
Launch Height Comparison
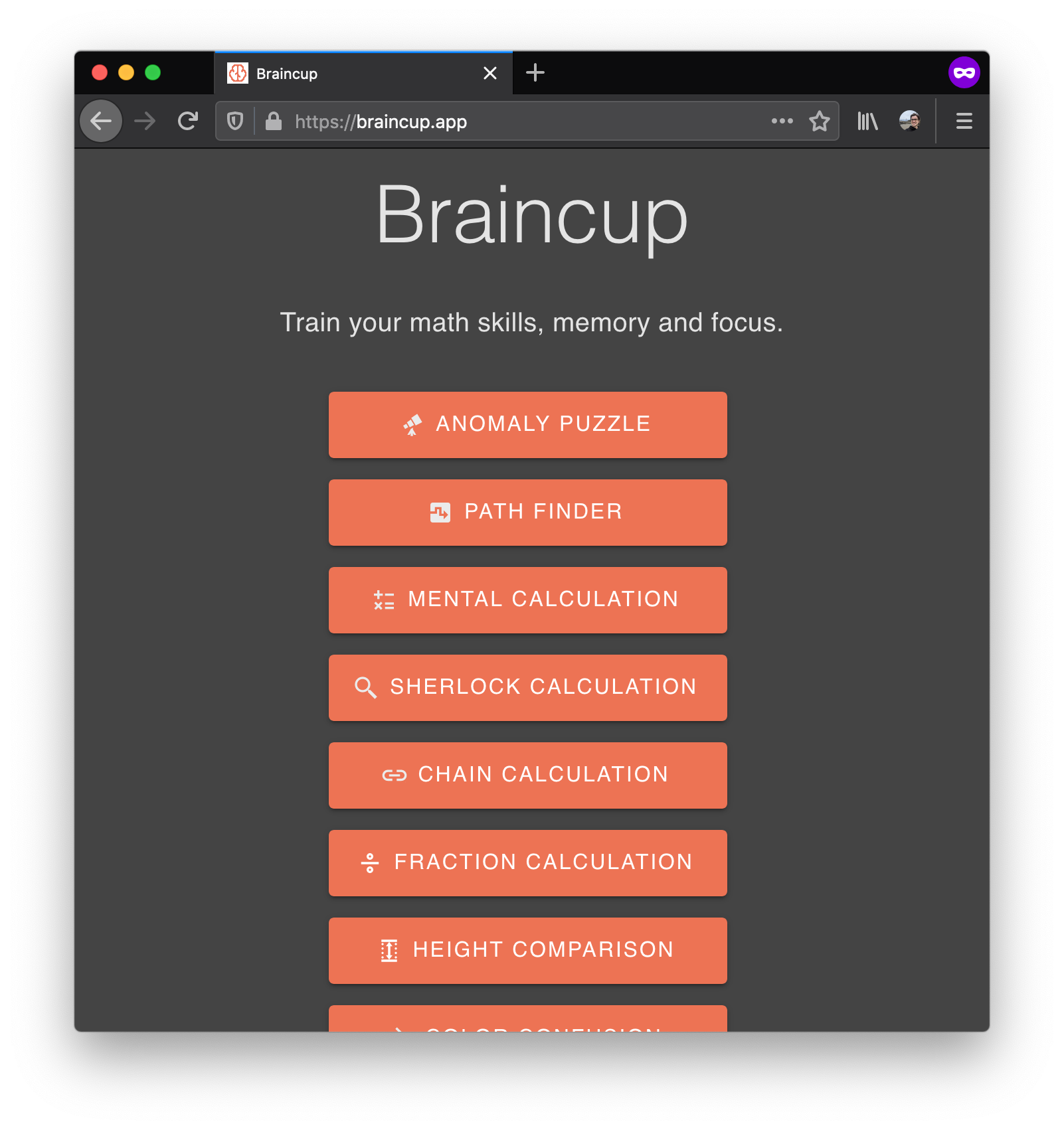tap(528, 951)
